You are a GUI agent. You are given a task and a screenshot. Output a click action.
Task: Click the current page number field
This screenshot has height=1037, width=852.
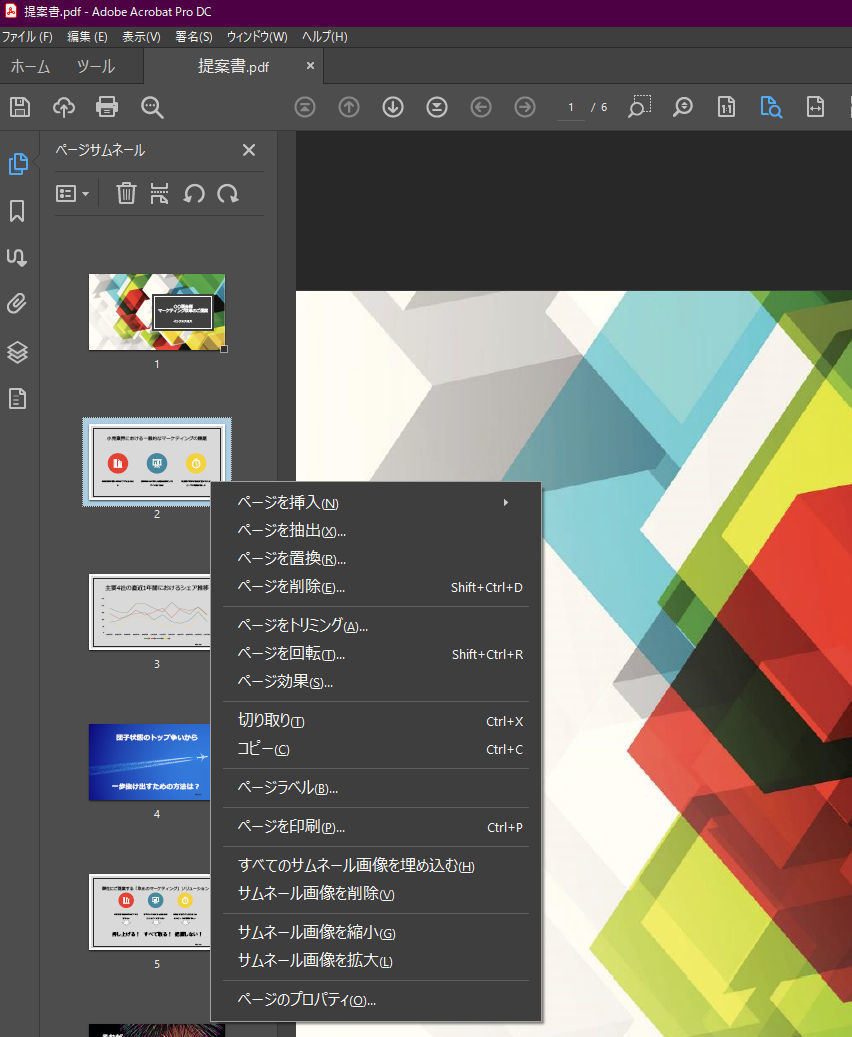coord(571,107)
